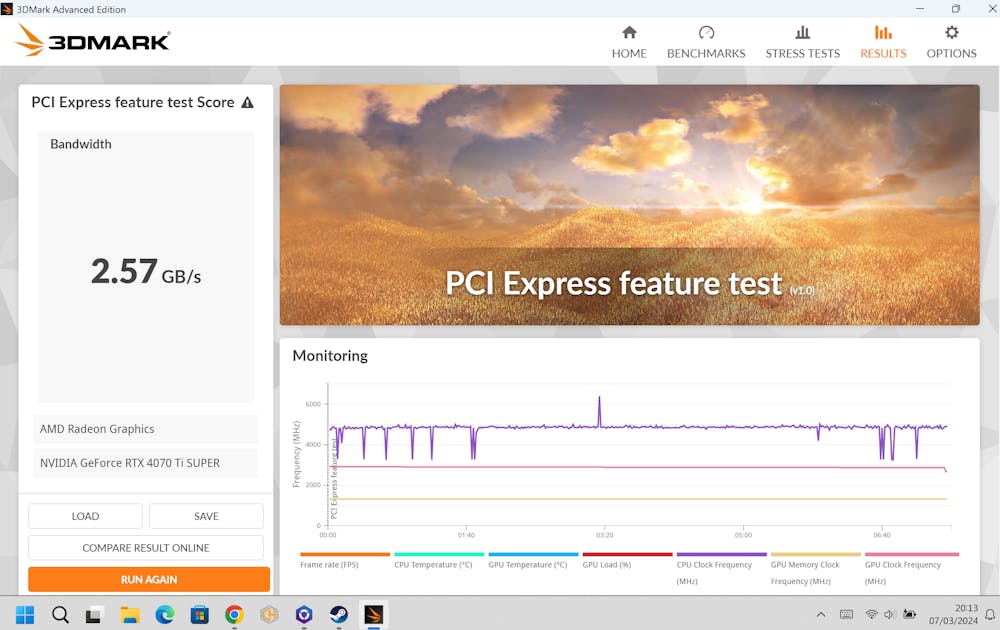1000x630 pixels.
Task: Show hidden system tray icons
Action: 821,615
